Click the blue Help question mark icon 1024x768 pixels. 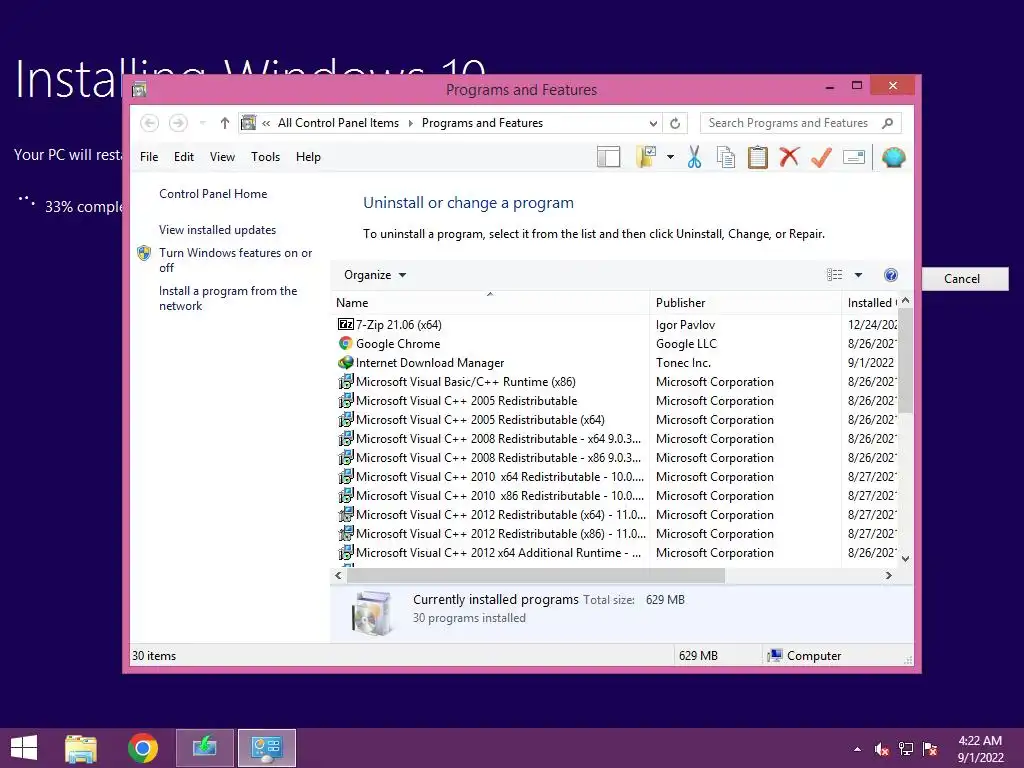tap(891, 275)
